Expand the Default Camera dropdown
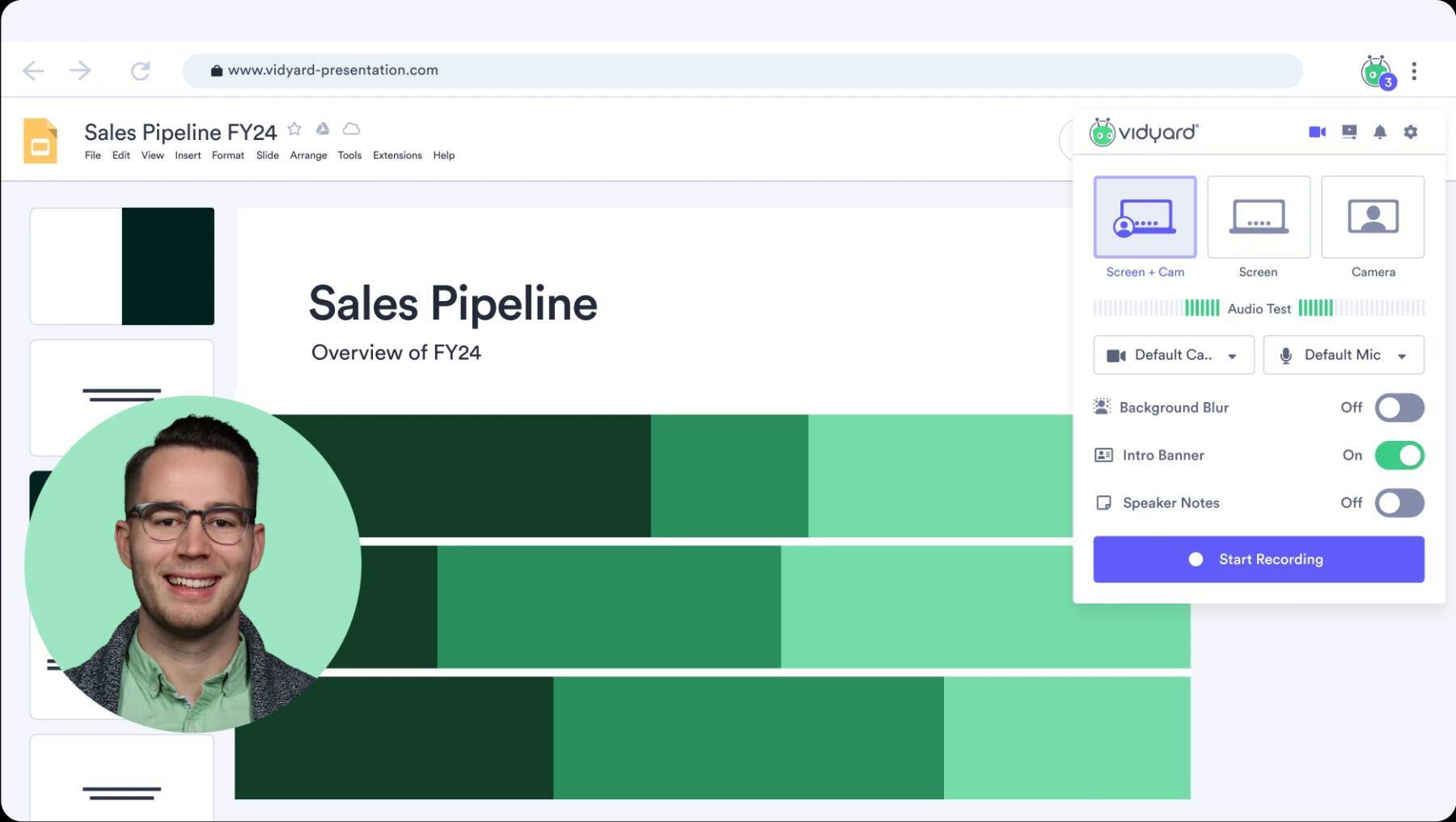1456x822 pixels. (1173, 355)
